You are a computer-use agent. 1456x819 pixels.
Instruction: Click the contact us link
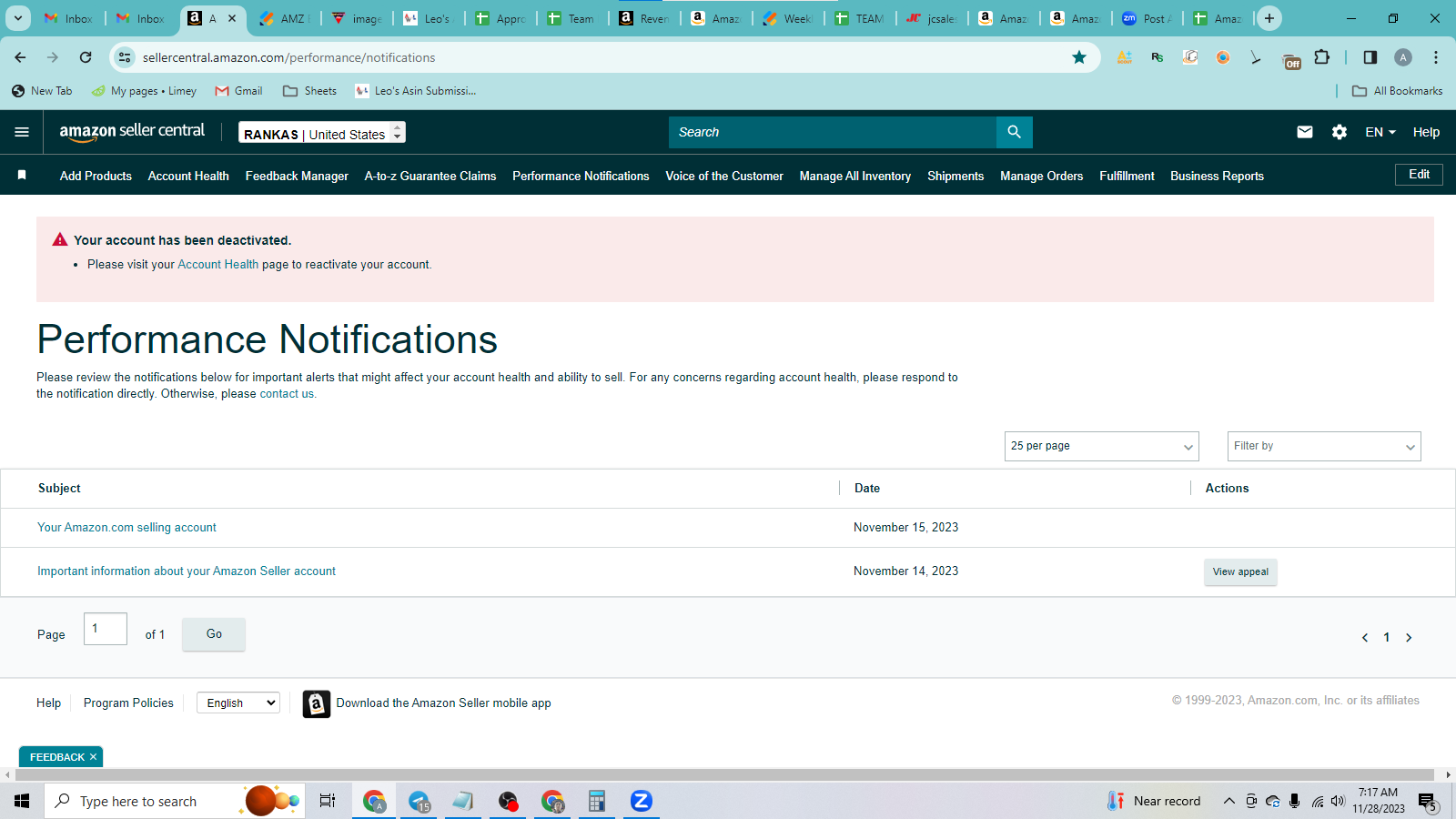click(287, 394)
